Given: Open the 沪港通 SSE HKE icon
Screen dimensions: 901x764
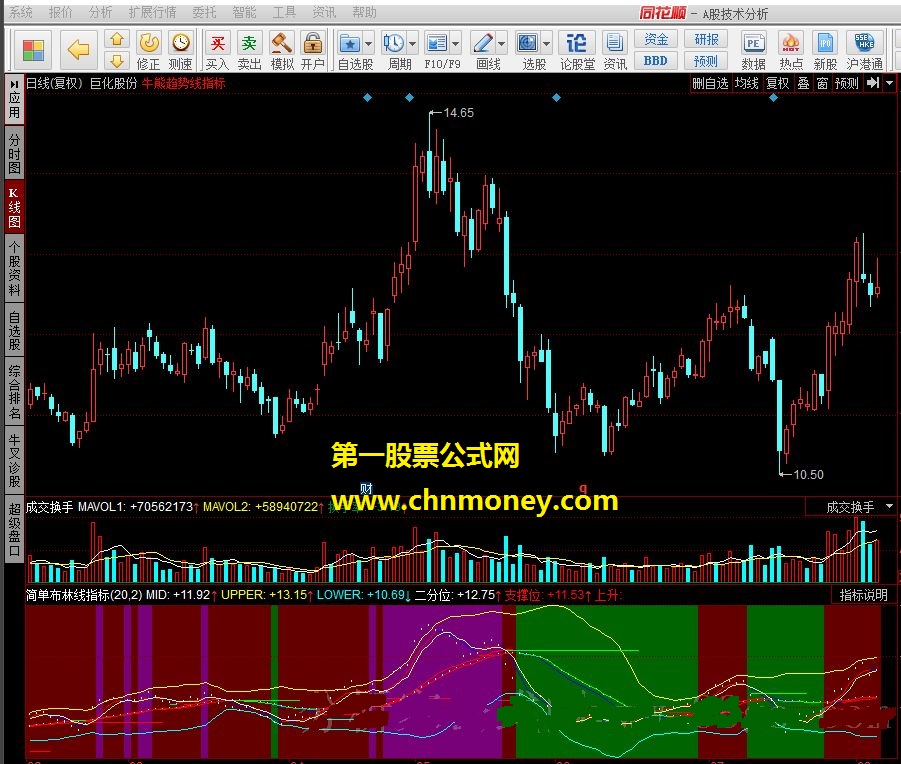Looking at the screenshot, I should pos(864,43).
